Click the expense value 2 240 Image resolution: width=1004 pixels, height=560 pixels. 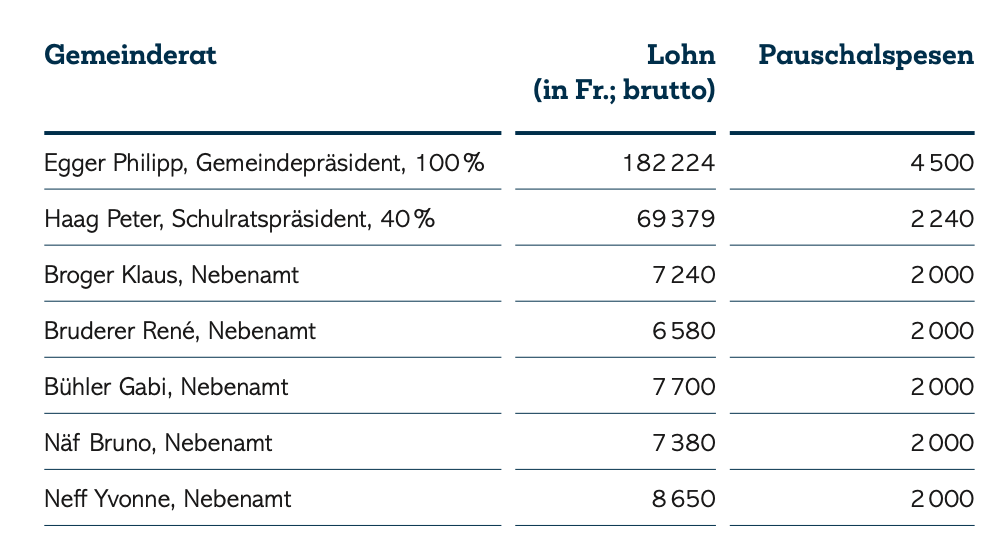coord(942,218)
